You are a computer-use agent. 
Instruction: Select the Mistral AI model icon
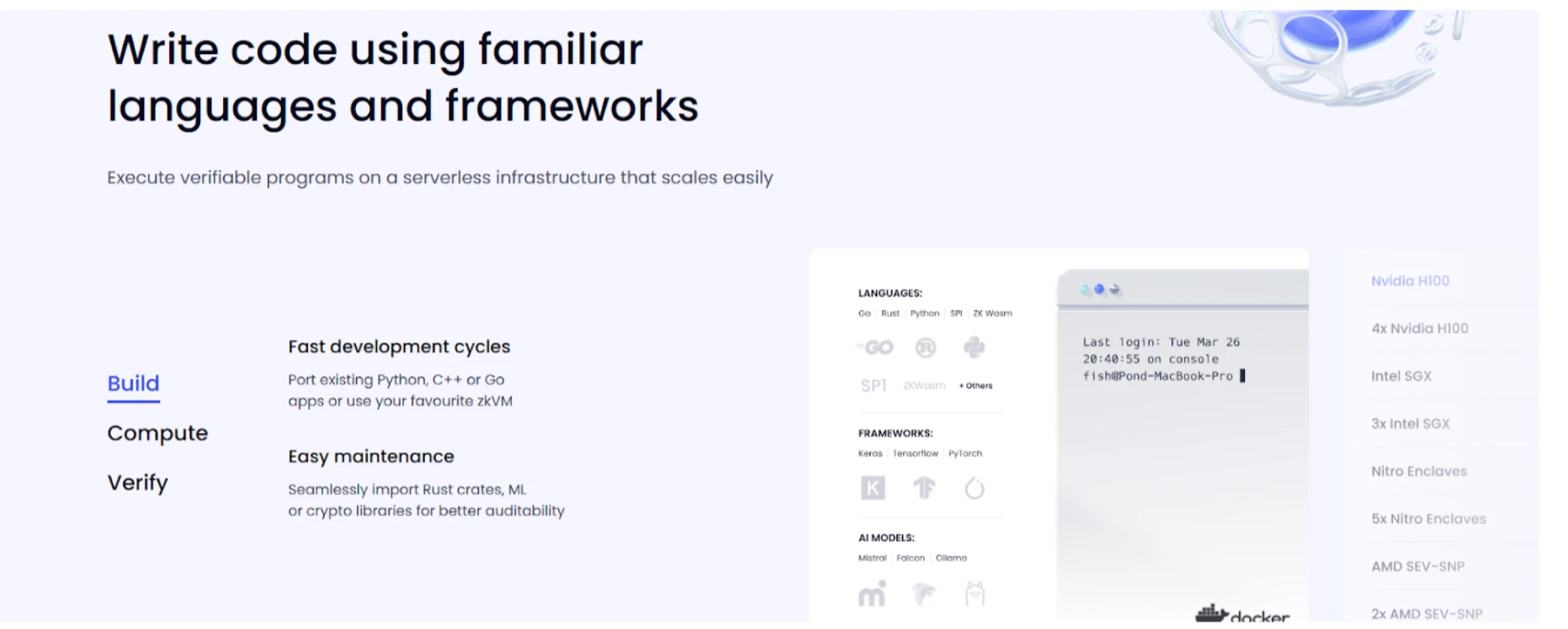coord(872,594)
